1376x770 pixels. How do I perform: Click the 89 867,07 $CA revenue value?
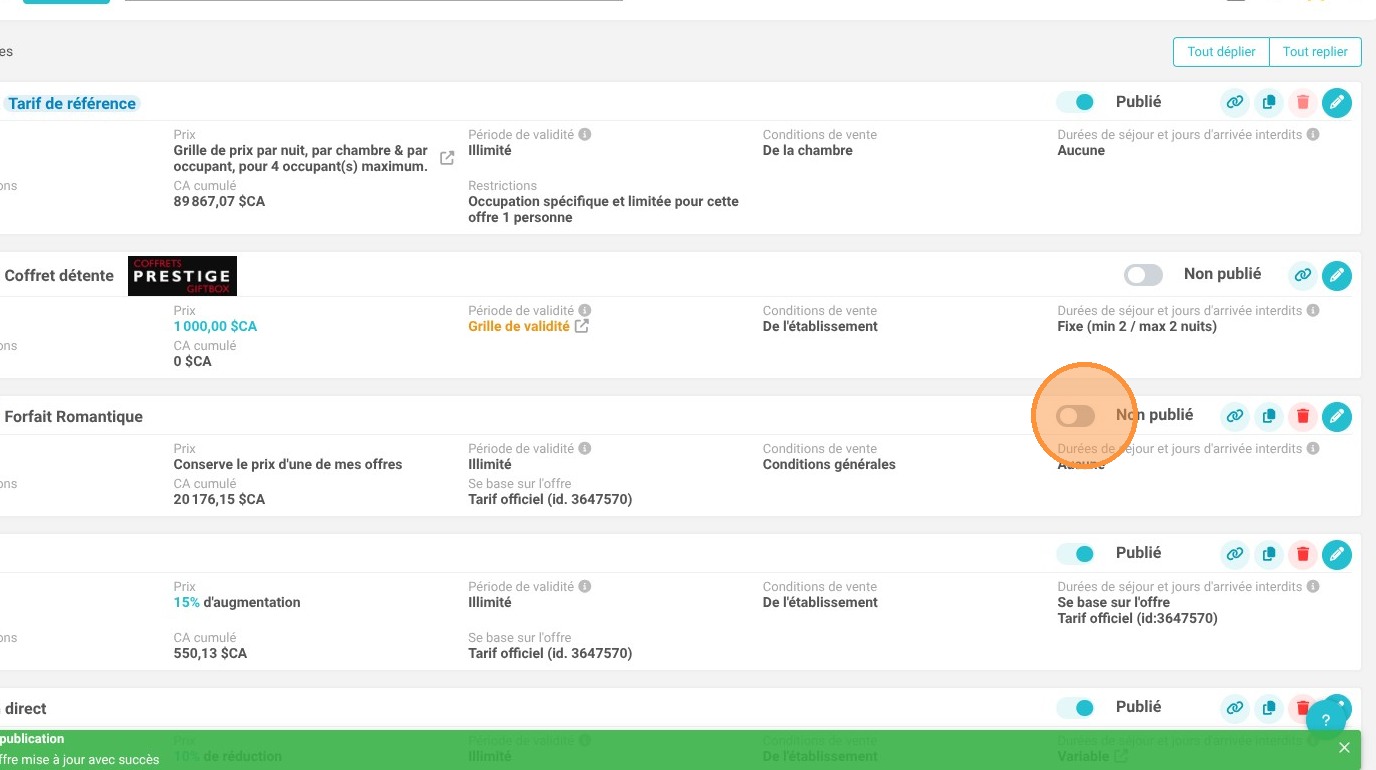tap(219, 201)
